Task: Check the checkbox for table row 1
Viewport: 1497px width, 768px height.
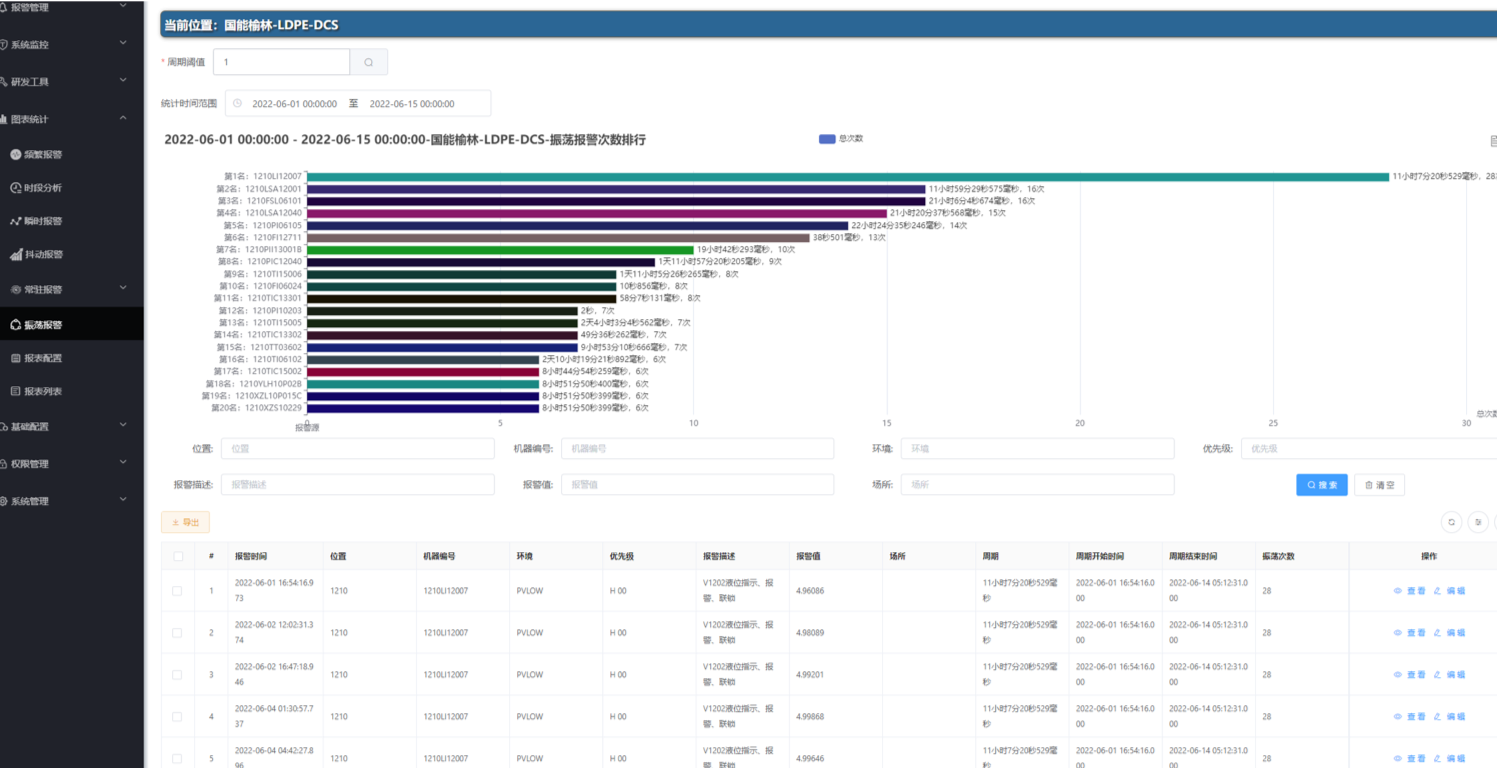Action: [x=178, y=591]
